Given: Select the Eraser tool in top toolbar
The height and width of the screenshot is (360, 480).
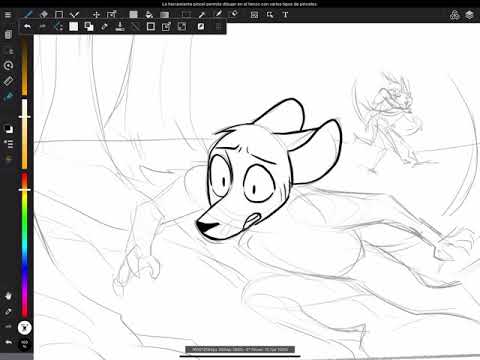Looking at the screenshot, I should pos(44,14).
